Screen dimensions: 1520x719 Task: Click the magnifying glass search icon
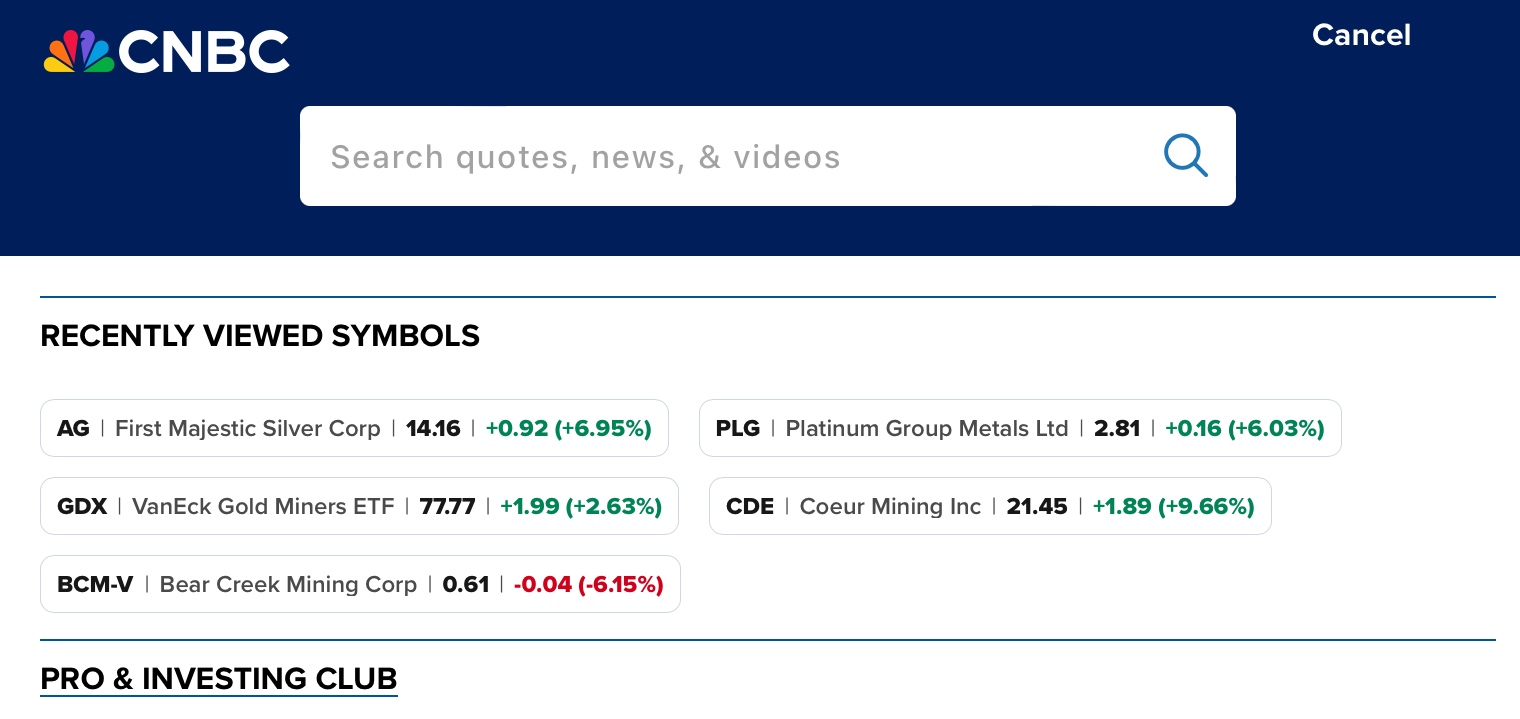[x=1186, y=156]
